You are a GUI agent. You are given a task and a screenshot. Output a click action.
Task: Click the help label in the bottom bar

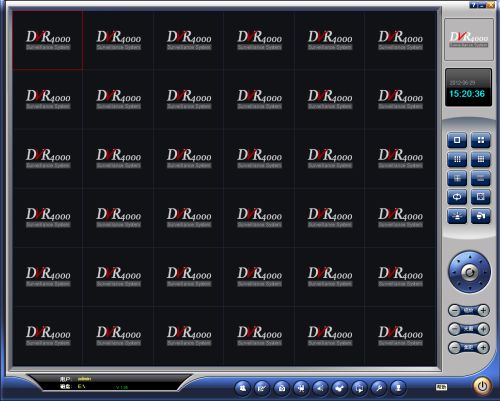click(x=441, y=387)
